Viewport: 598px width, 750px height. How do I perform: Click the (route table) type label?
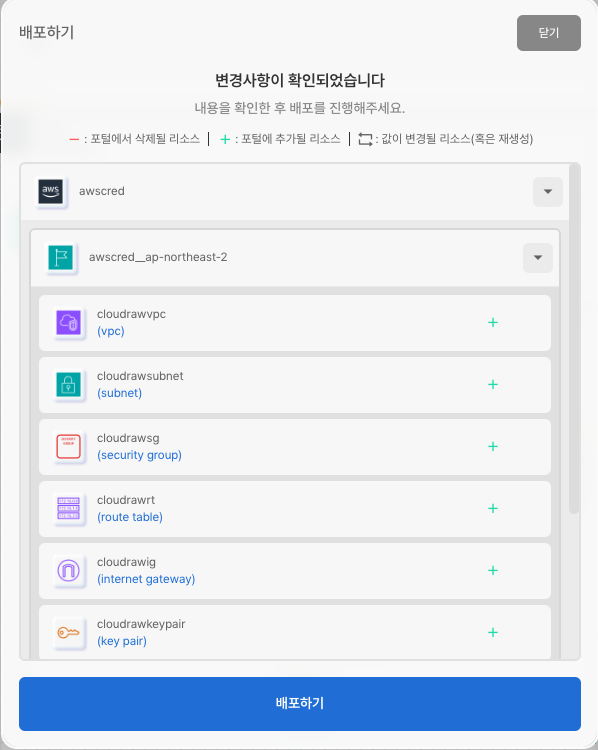click(130, 517)
